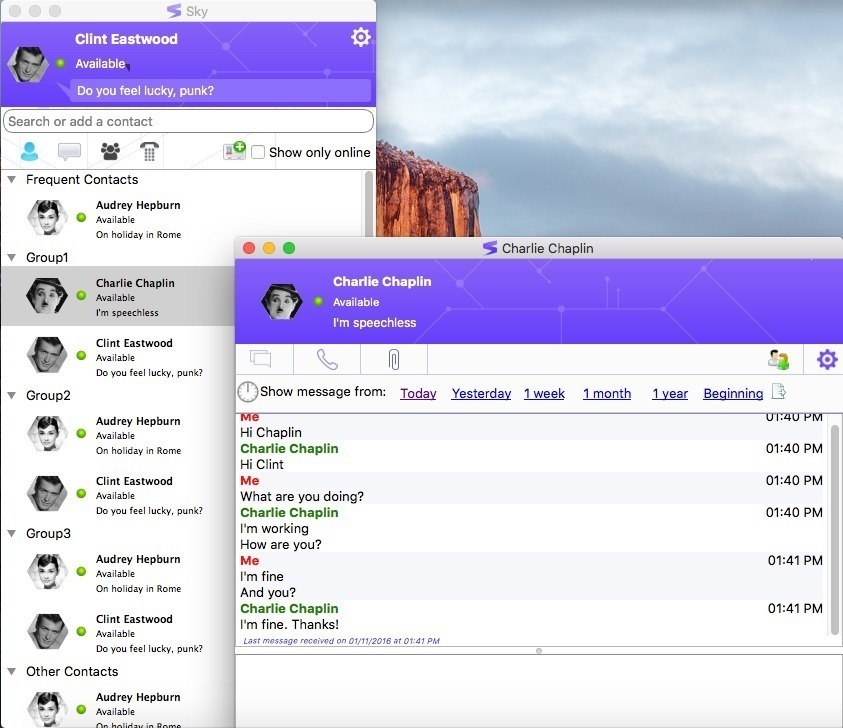Select Audrey Hepburn in Group3

(118, 573)
